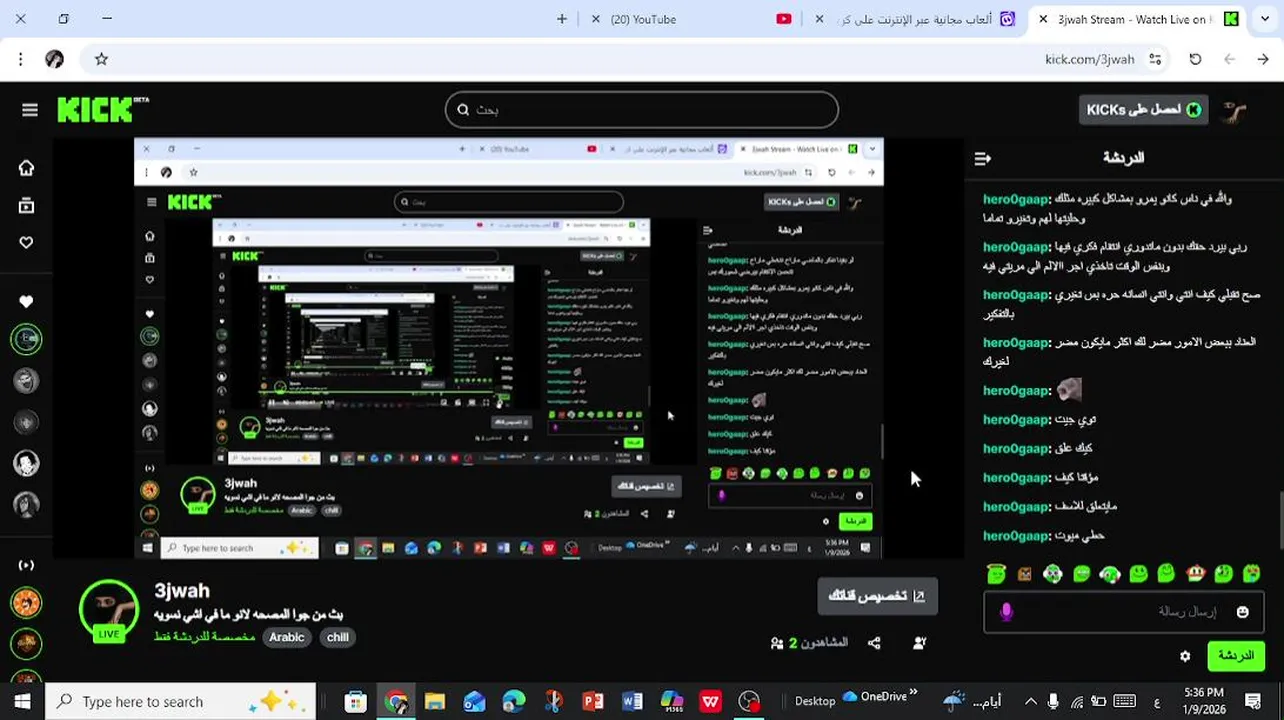This screenshot has height=720, width=1284.
Task: Open Microsoft Store from the taskbar
Action: [356, 701]
